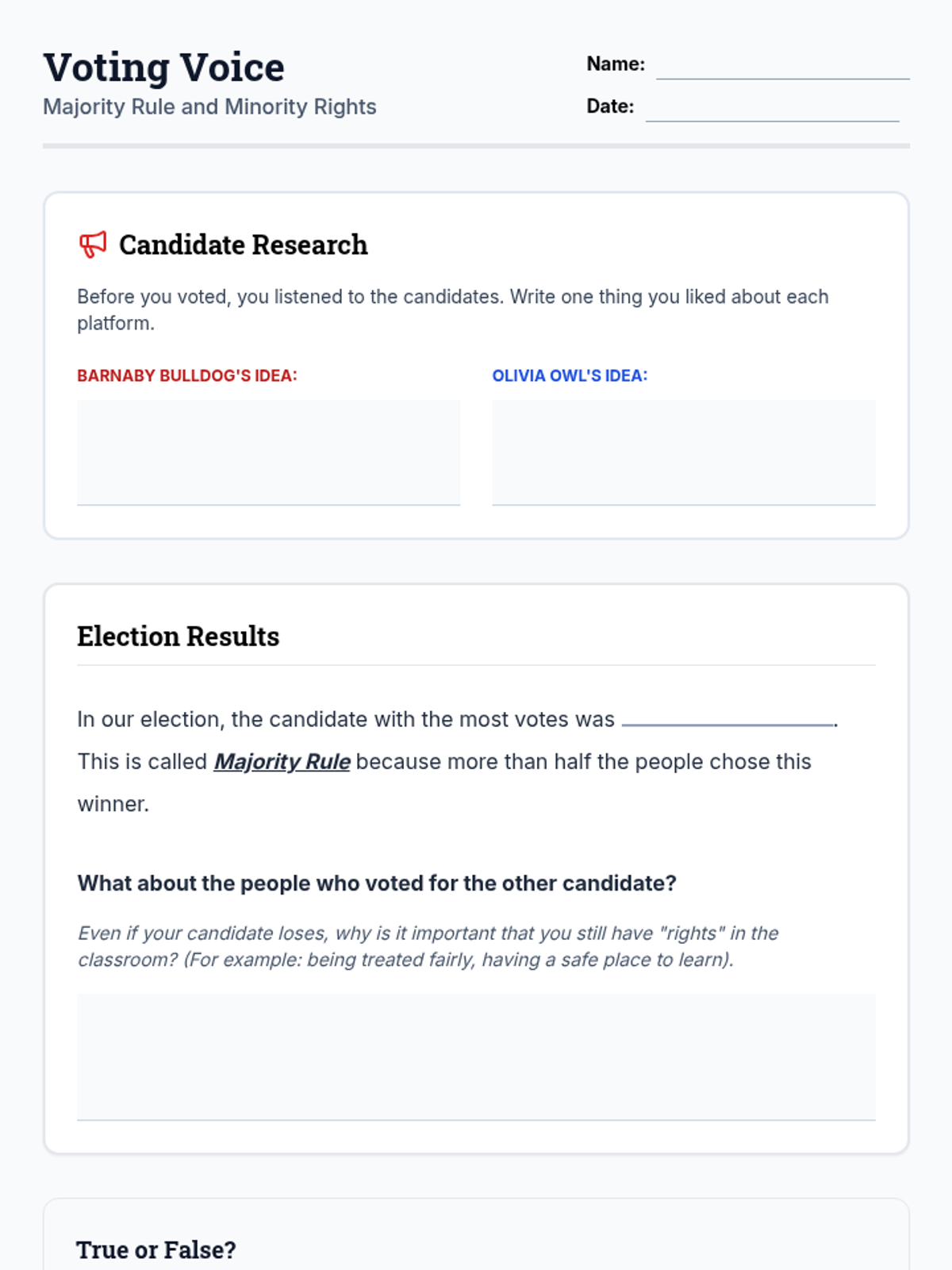Click the classroom rights answer box

[476, 1056]
